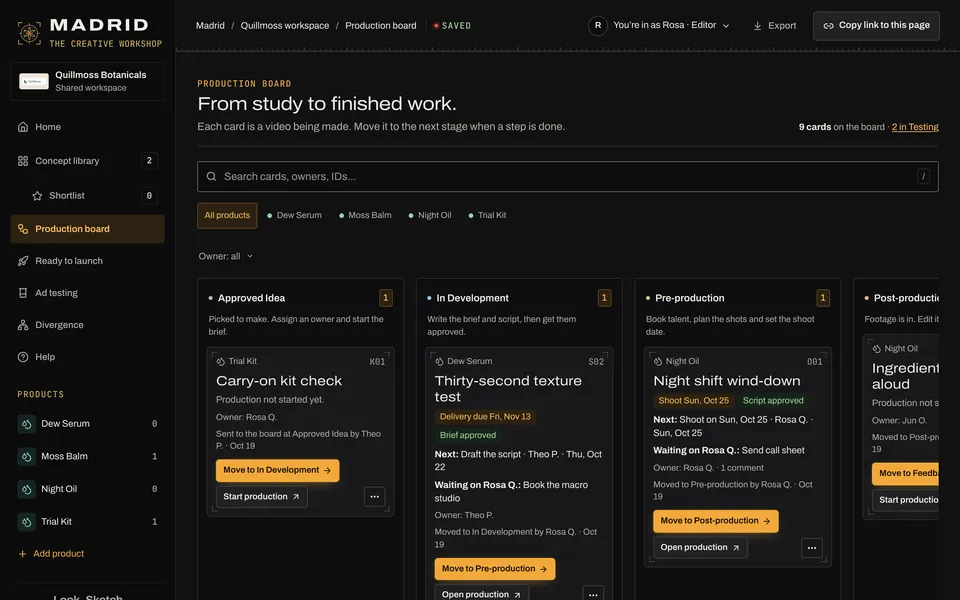Expand the Owner: all filter dropdown
Viewport: 960px width, 600px height.
coord(225,257)
